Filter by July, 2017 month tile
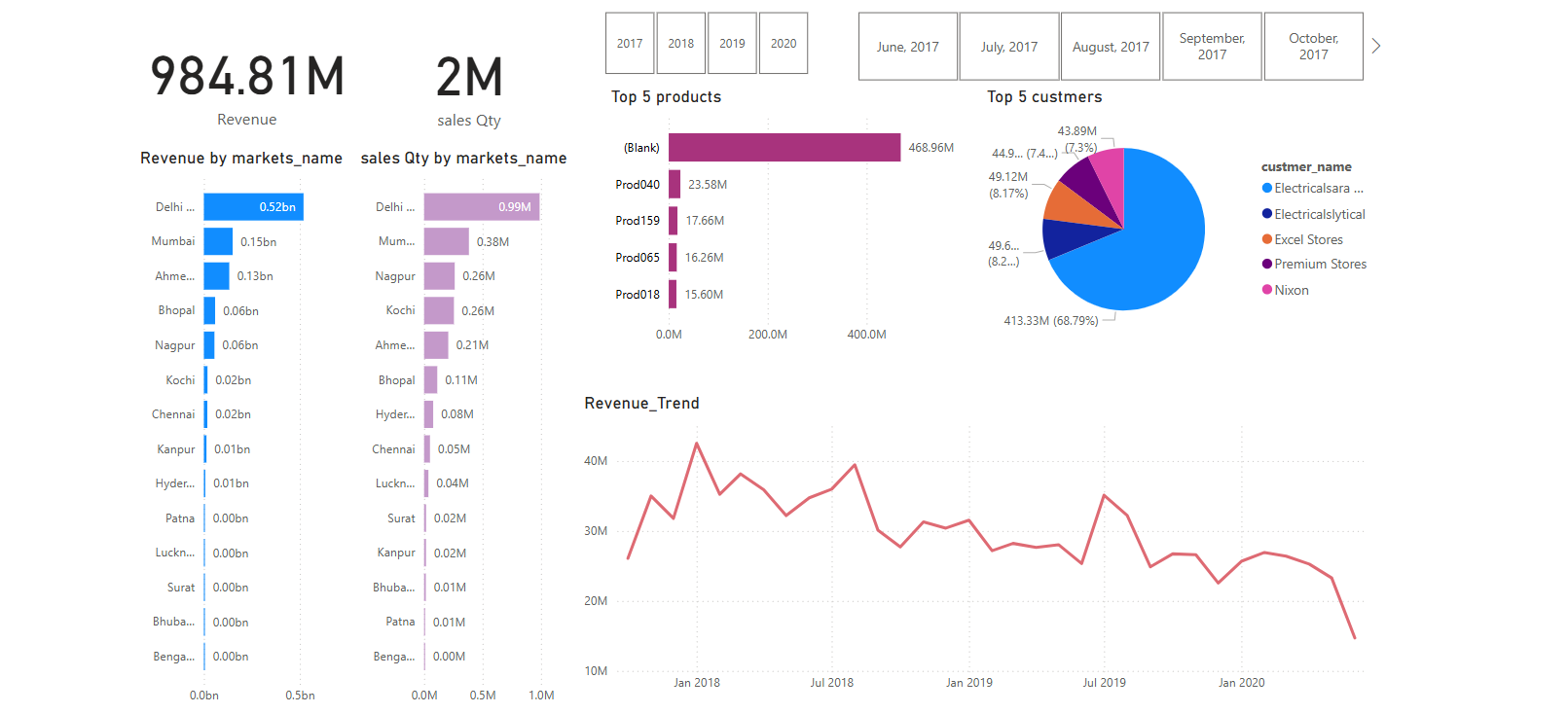1568x714 pixels. (x=1009, y=47)
